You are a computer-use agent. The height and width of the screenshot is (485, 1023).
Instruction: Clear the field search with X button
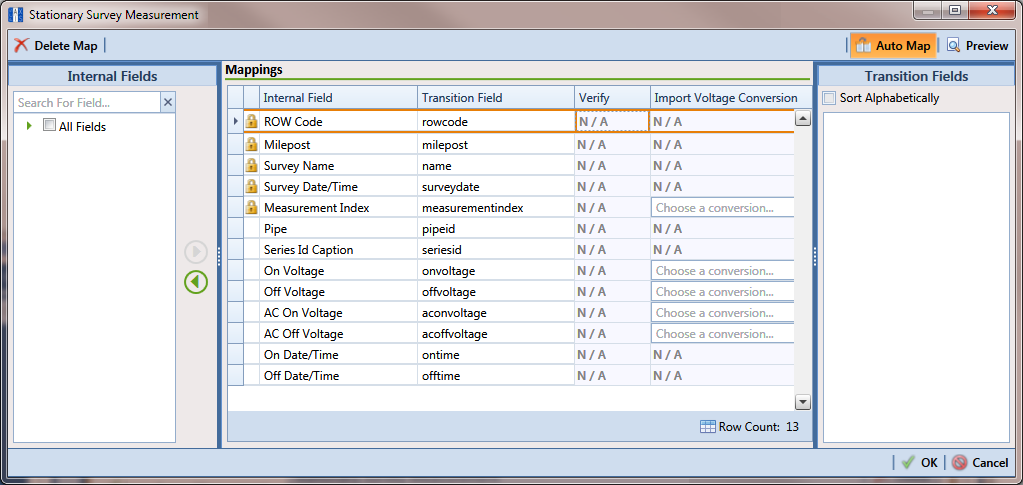168,102
